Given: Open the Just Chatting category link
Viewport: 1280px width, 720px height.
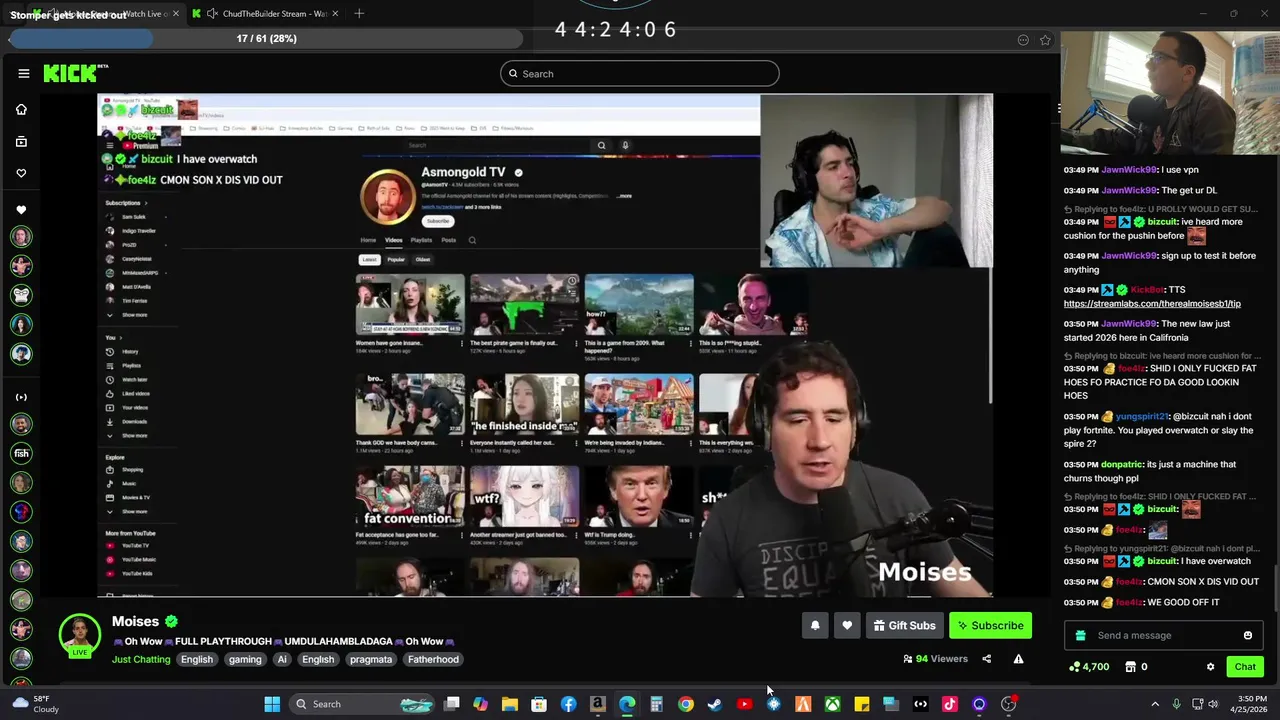Looking at the screenshot, I should point(141,659).
